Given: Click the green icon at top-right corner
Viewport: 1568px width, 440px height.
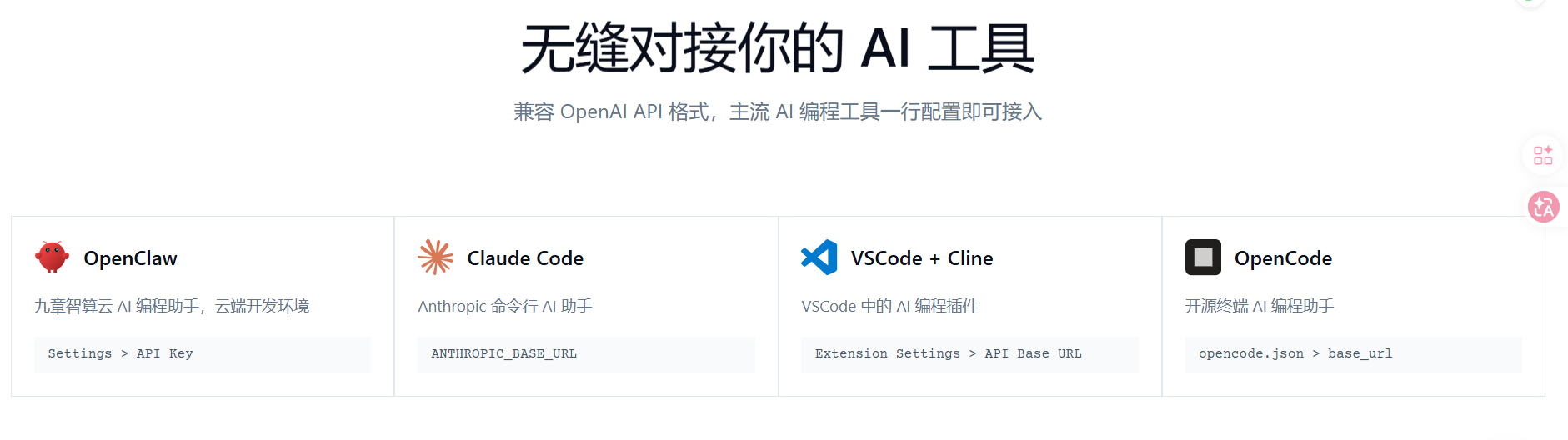Looking at the screenshot, I should (1530, 2).
